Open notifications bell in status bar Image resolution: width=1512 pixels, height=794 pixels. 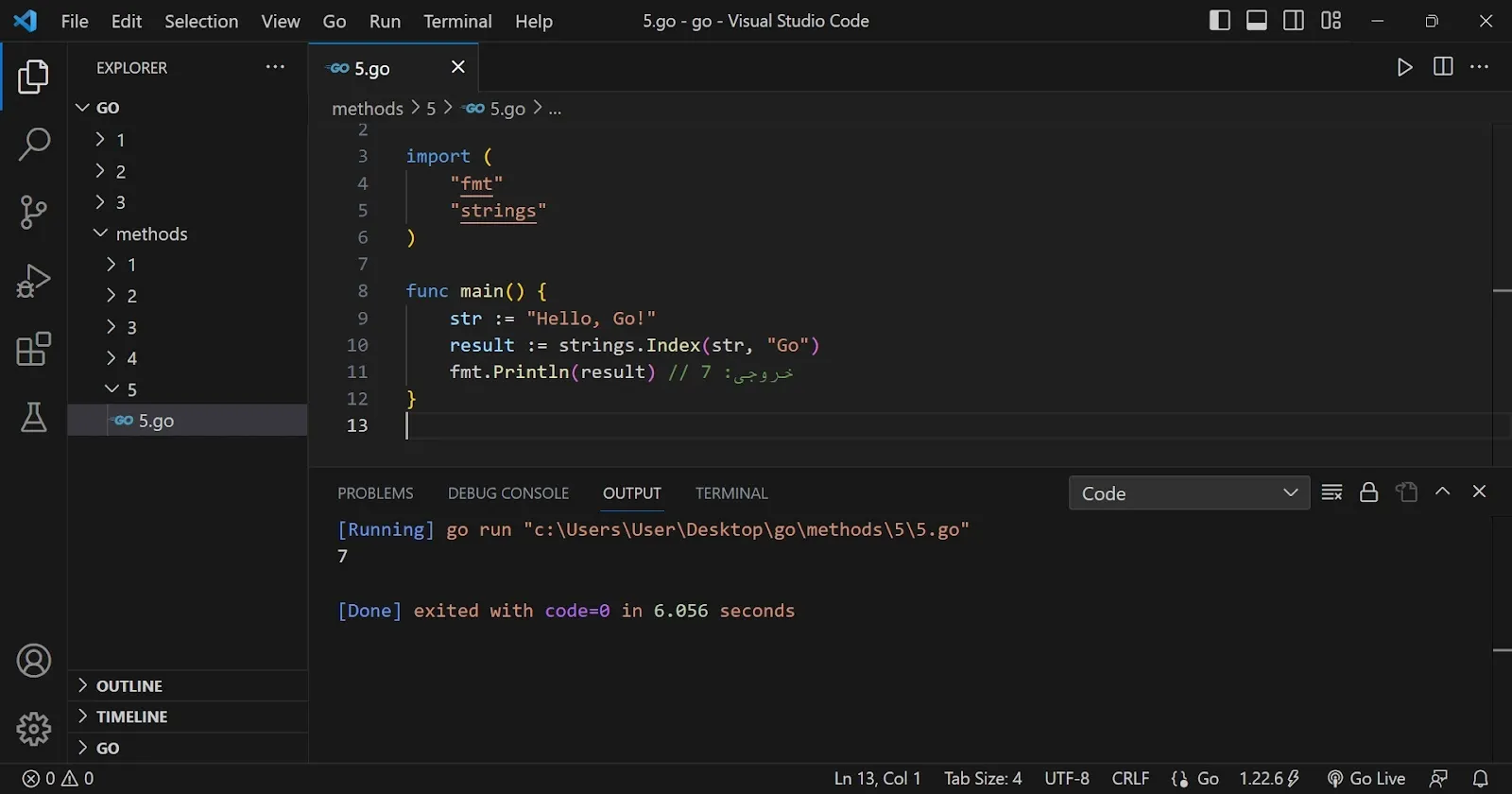(1481, 779)
